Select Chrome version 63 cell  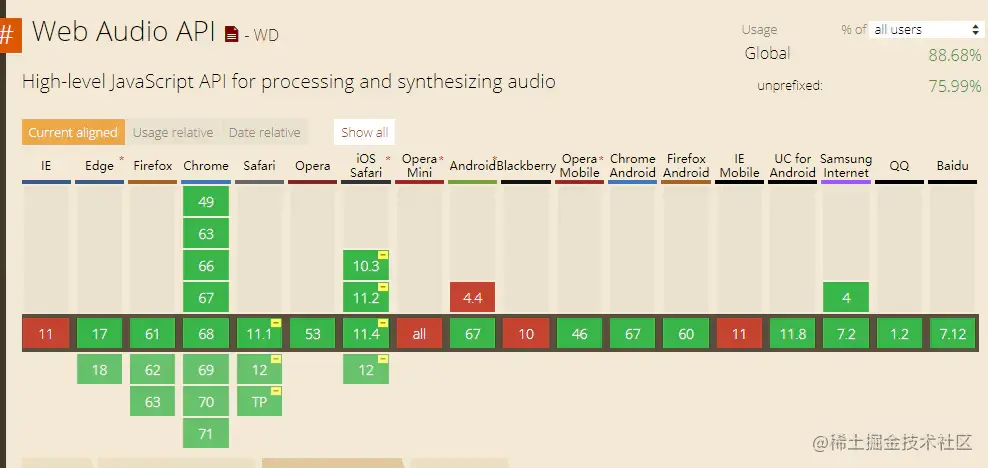pyautogui.click(x=206, y=234)
